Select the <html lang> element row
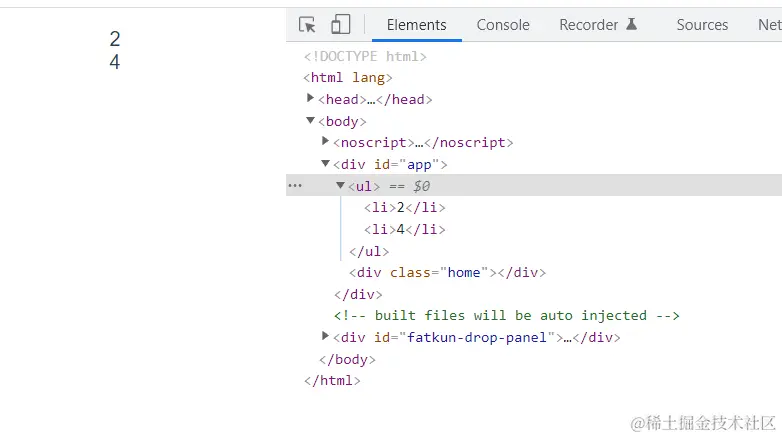 348,78
